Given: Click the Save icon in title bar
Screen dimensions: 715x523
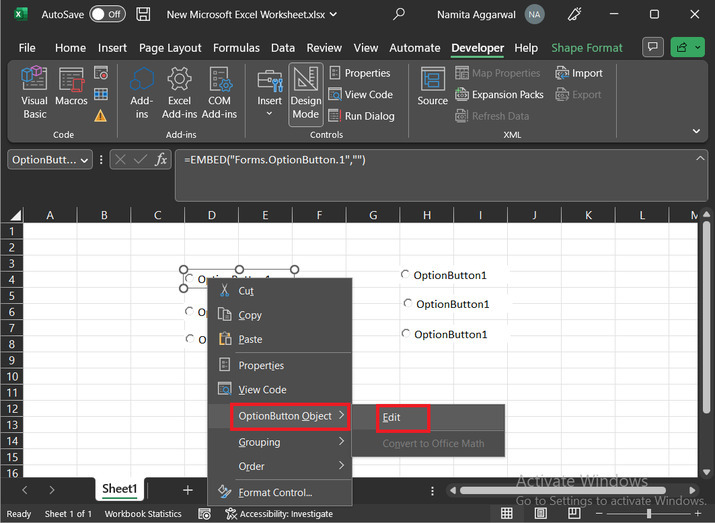Looking at the screenshot, I should point(144,15).
